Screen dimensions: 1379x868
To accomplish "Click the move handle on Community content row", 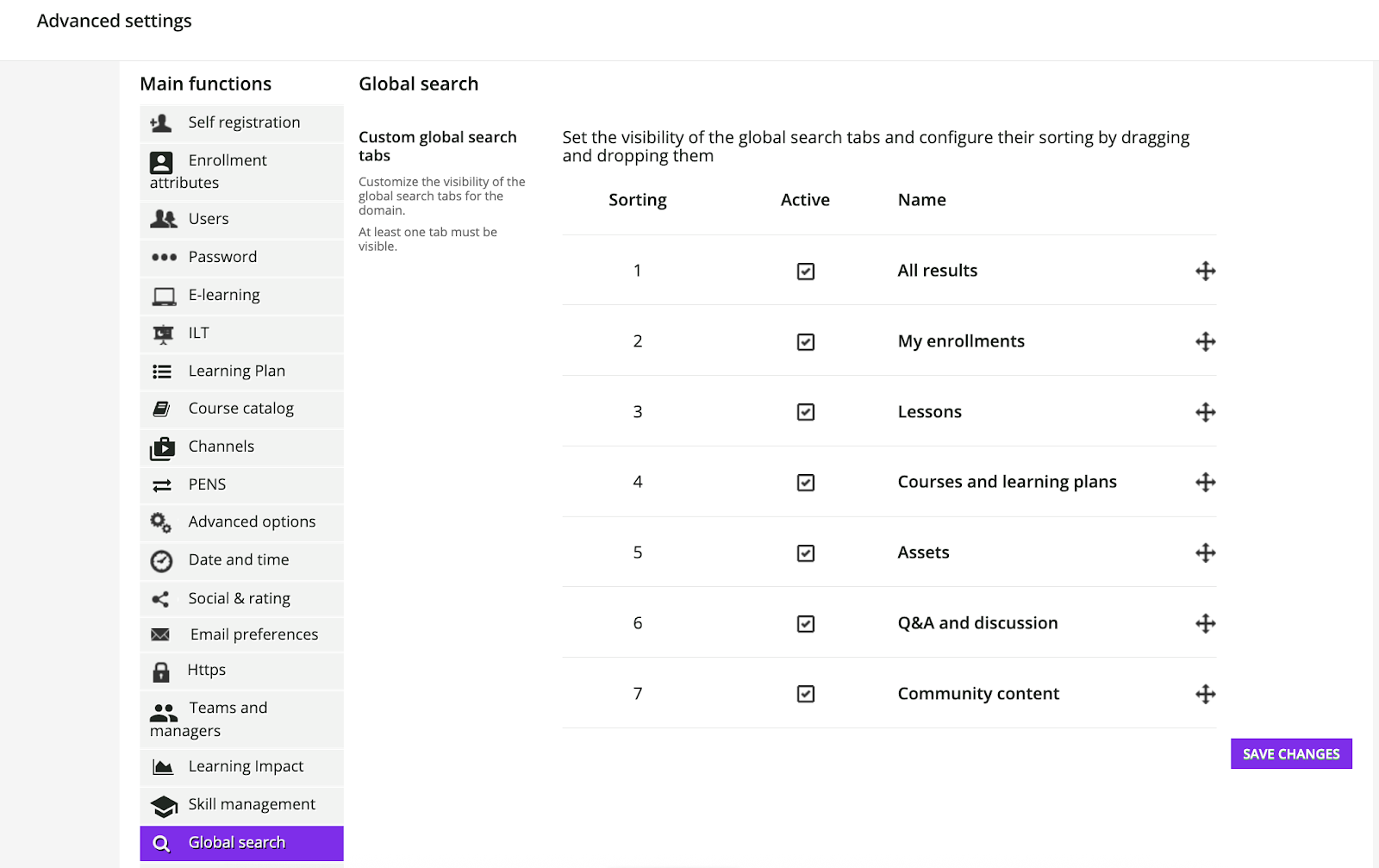I will [x=1205, y=694].
